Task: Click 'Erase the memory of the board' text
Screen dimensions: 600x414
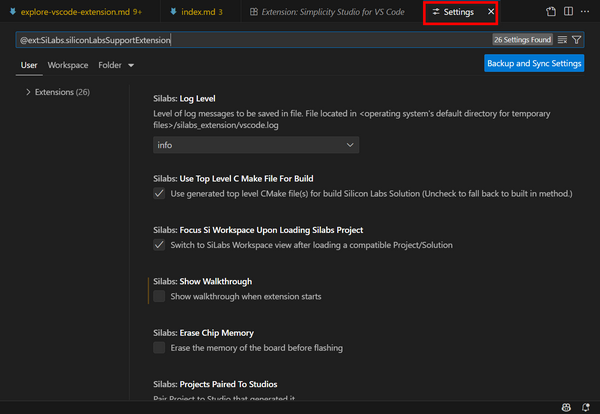Action: point(256,348)
